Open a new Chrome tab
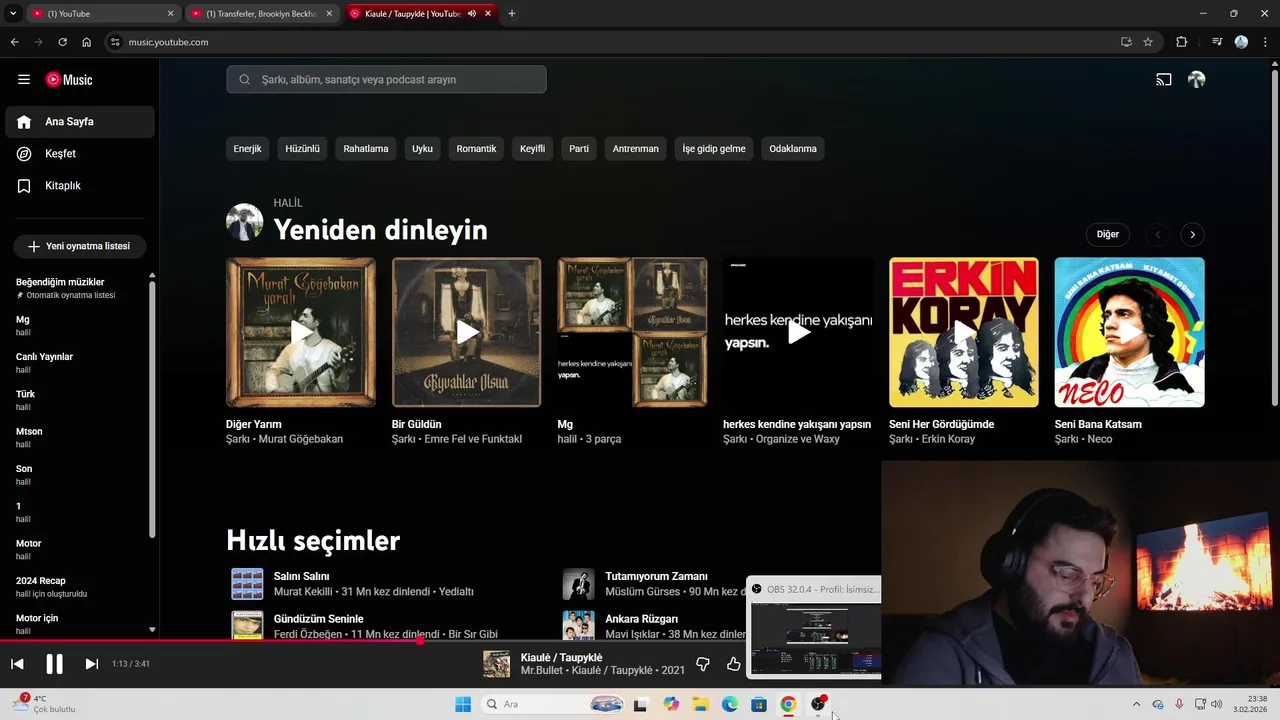Screen dimensions: 1280x720 pos(512,14)
